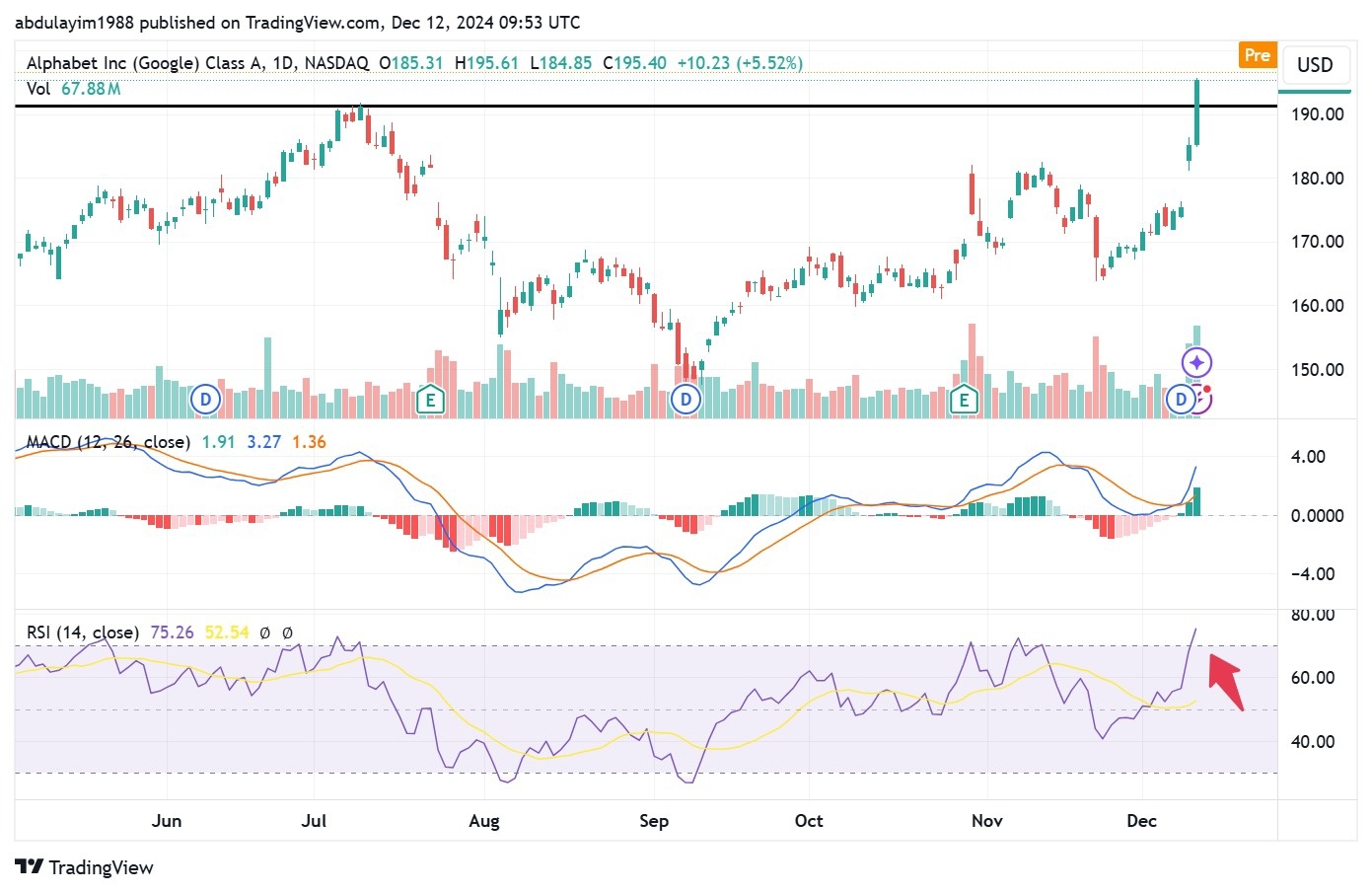Select the MACD histogram value 1.91

[x=218, y=442]
